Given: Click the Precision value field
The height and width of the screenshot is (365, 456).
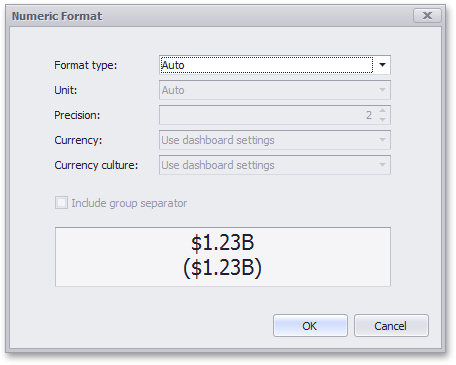Looking at the screenshot, I should pyautogui.click(x=268, y=115).
